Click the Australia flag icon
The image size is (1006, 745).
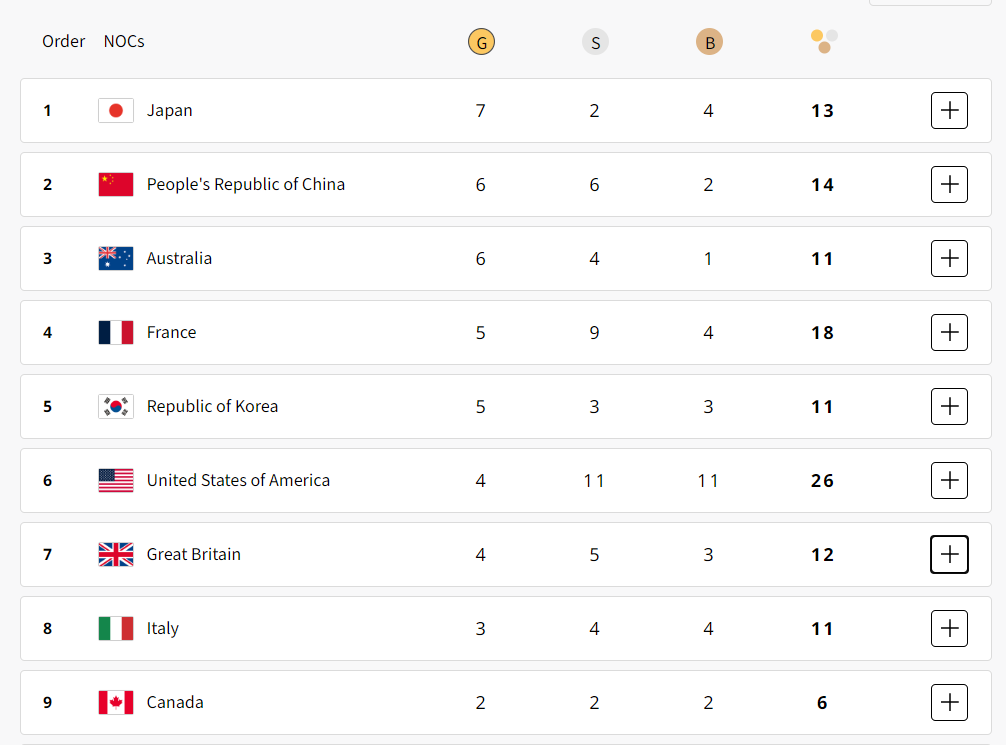click(116, 258)
